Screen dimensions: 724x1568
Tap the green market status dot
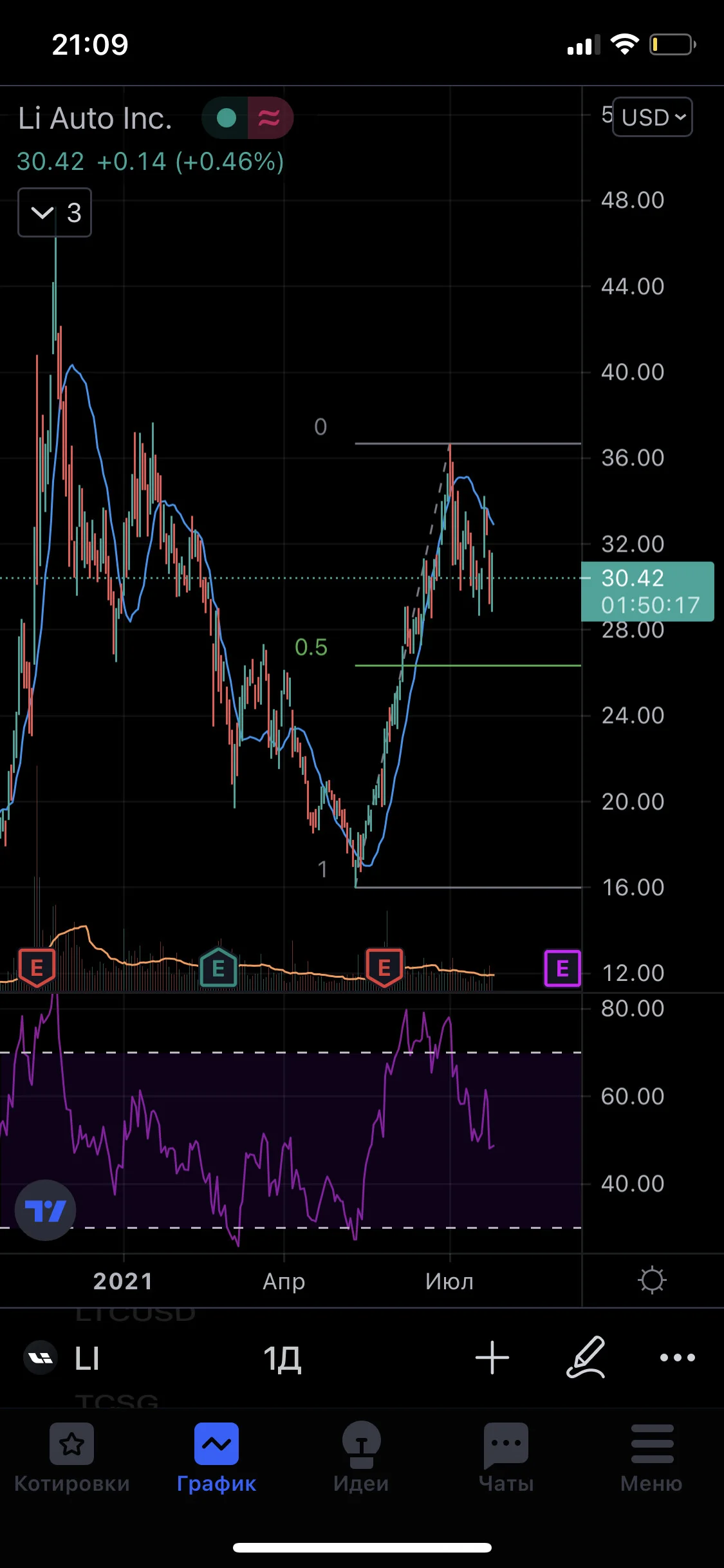pos(226,118)
